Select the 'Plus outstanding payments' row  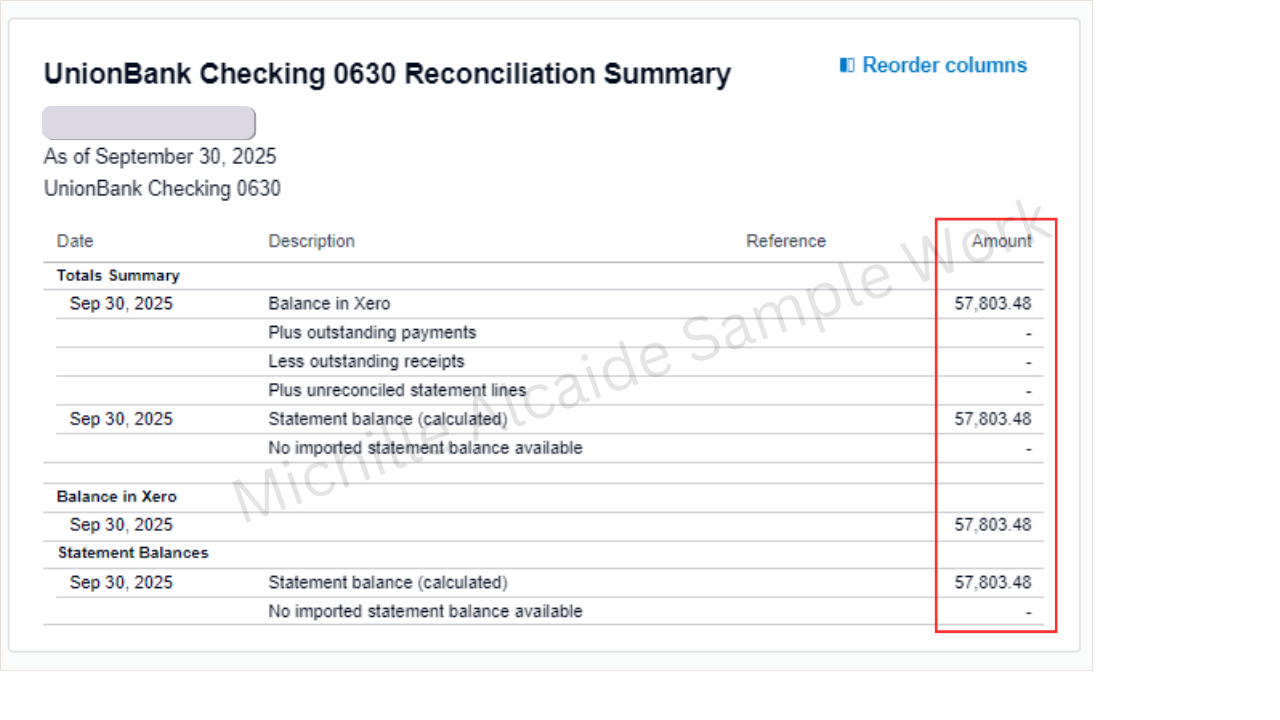click(x=372, y=332)
